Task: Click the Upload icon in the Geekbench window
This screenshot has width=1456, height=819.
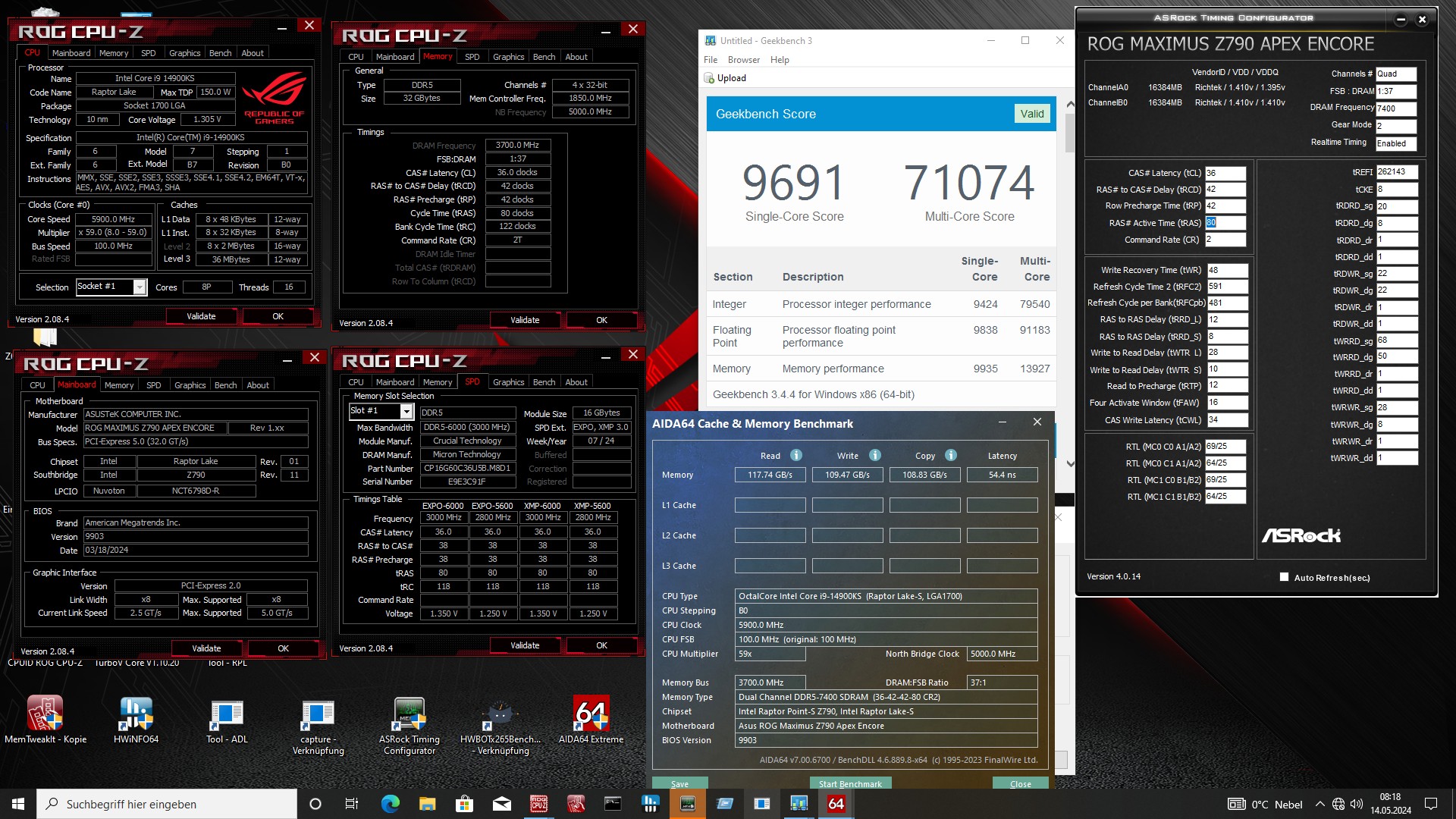Action: pyautogui.click(x=709, y=78)
